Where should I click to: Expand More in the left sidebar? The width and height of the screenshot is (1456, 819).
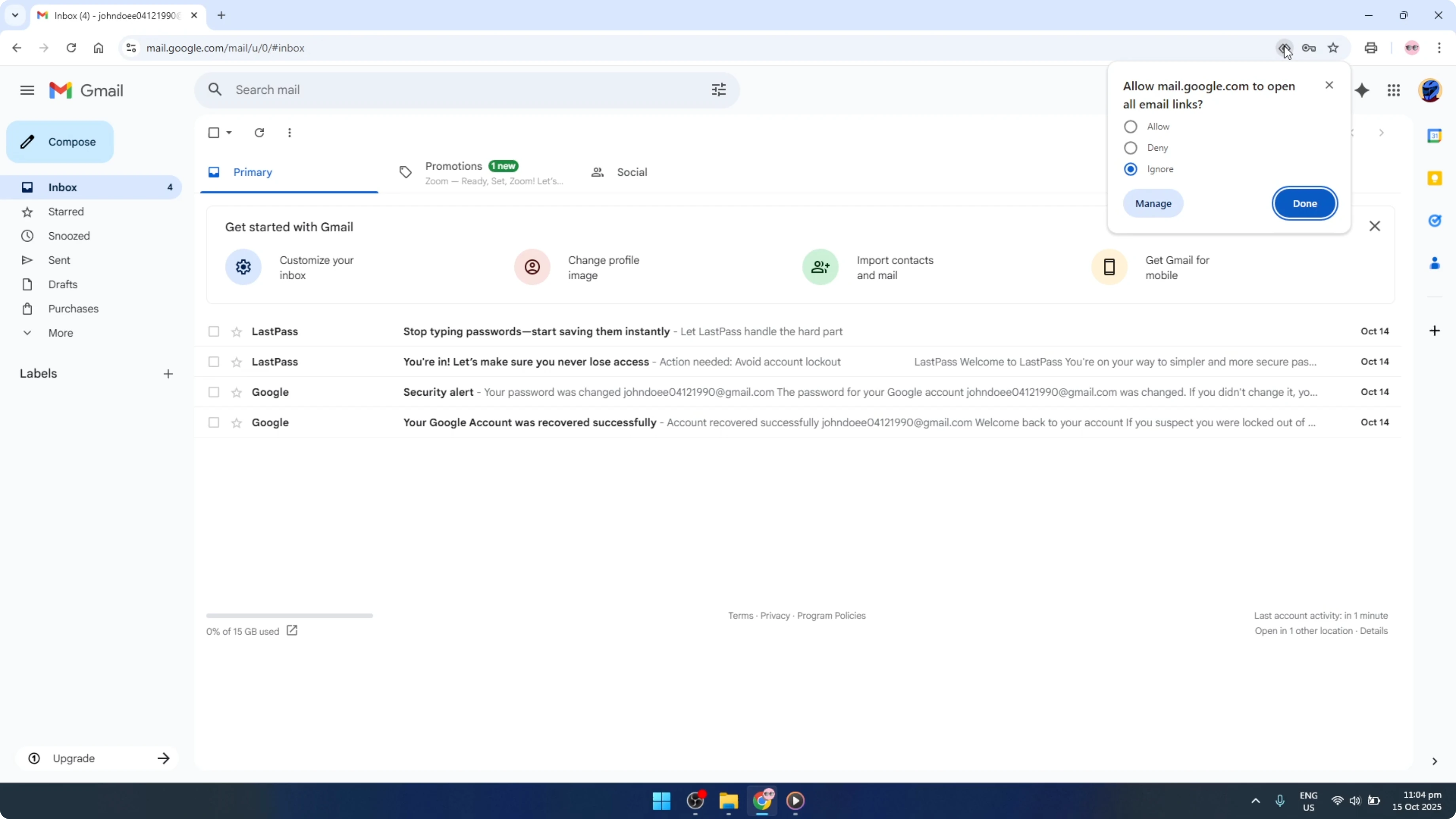tap(61, 333)
